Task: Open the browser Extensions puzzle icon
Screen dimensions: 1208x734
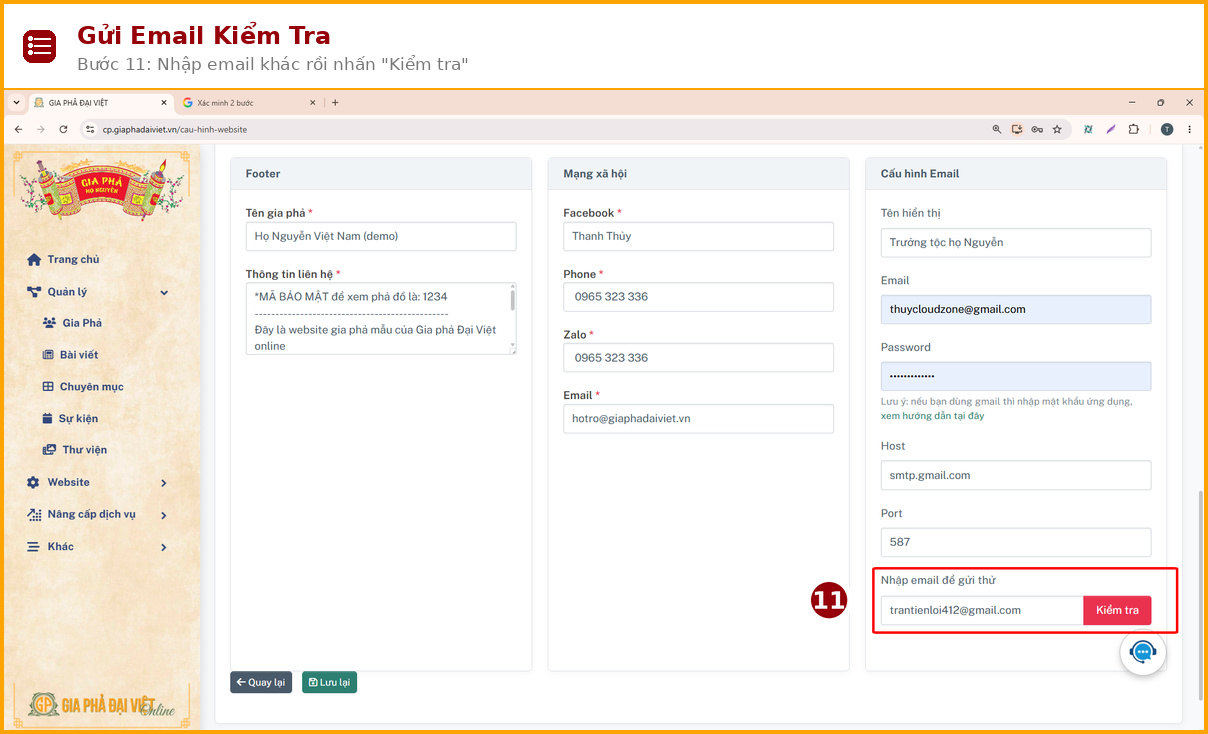Action: [1134, 129]
